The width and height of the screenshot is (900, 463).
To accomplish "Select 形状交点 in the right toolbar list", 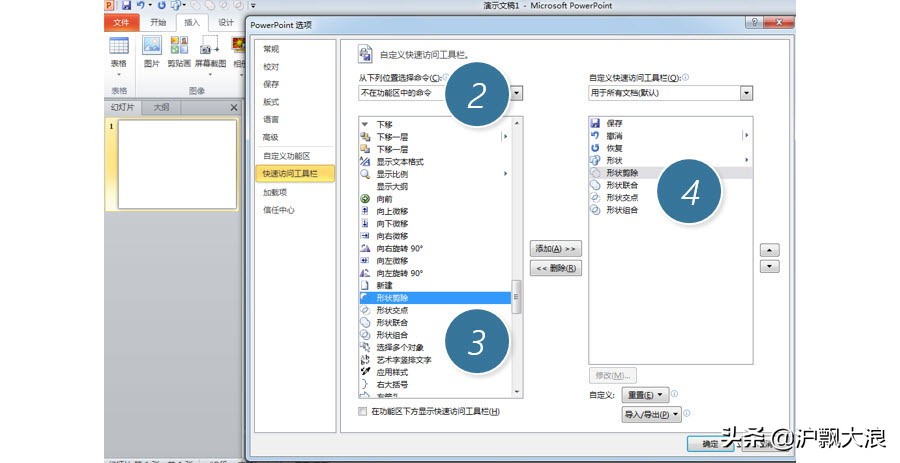I will coord(670,197).
